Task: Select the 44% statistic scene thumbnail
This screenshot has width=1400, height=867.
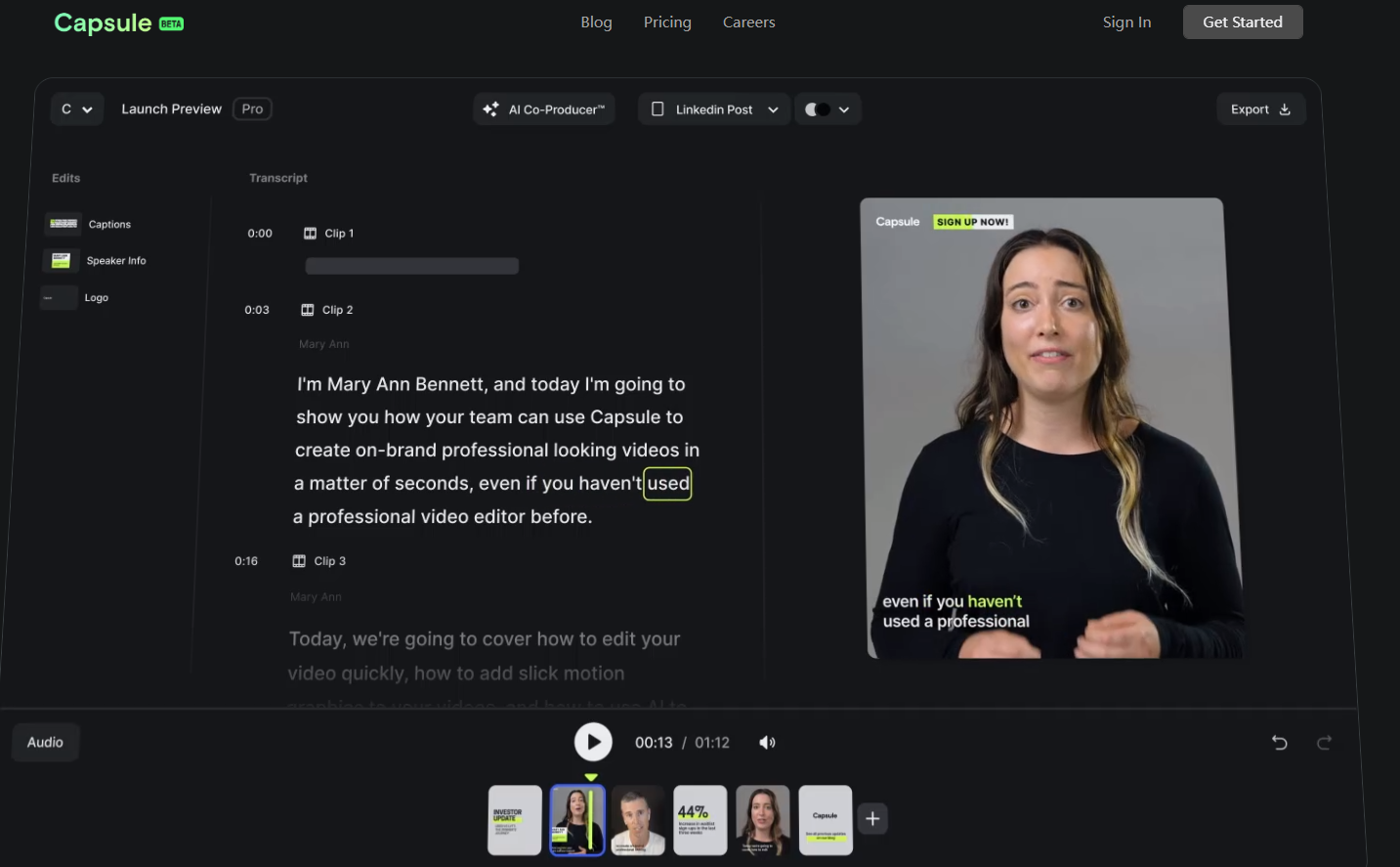Action: coord(700,820)
